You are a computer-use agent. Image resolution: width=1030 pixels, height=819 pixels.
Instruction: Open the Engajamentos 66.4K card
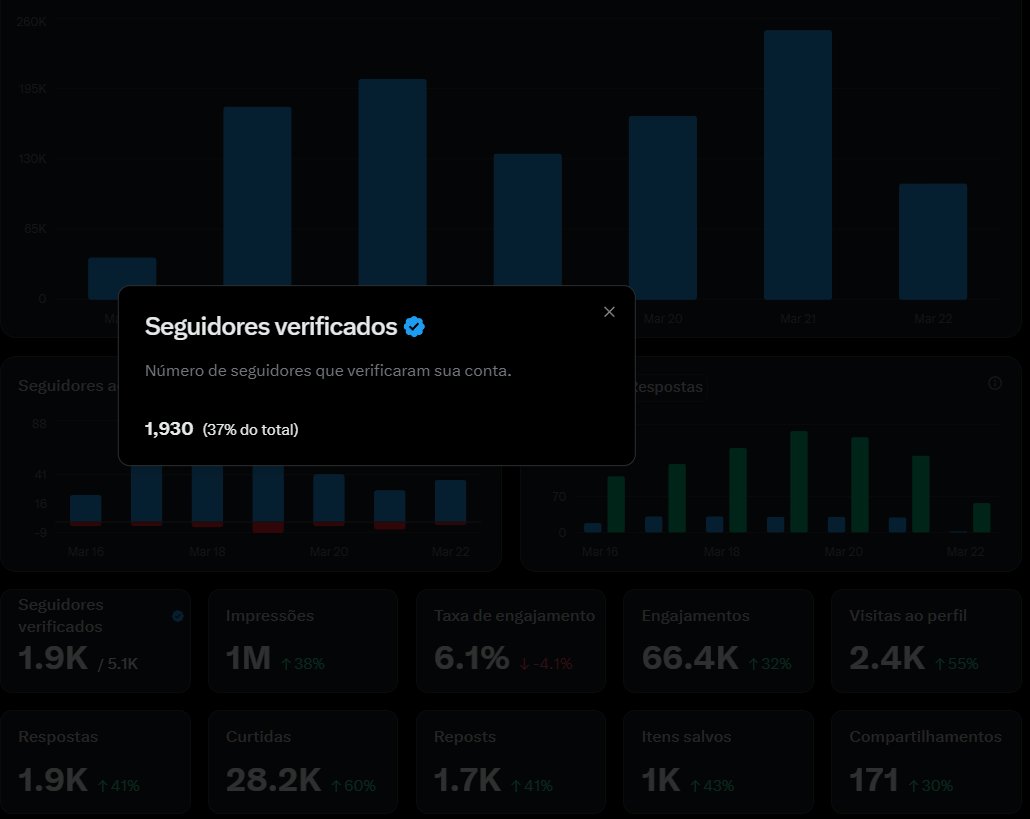(x=719, y=640)
